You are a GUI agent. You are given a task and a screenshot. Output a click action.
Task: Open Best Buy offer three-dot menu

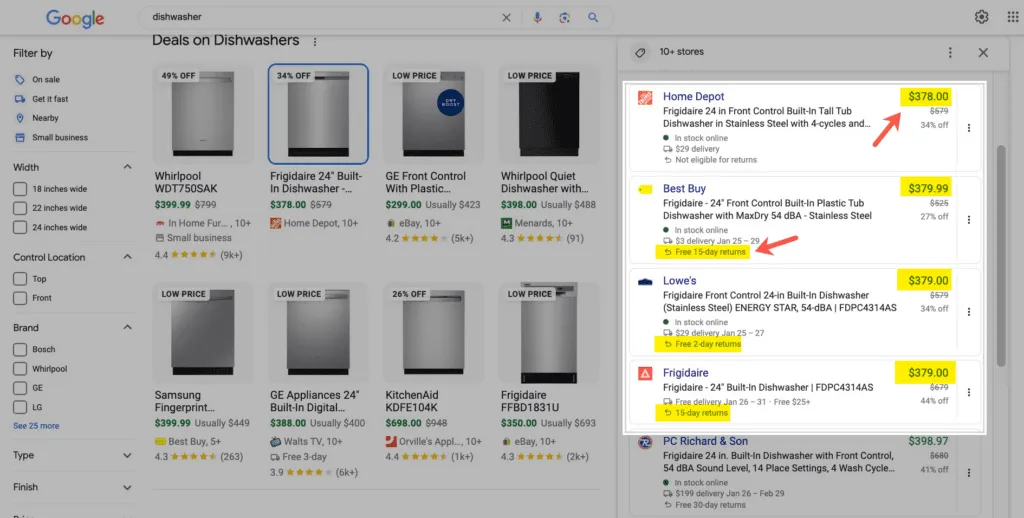tap(969, 219)
